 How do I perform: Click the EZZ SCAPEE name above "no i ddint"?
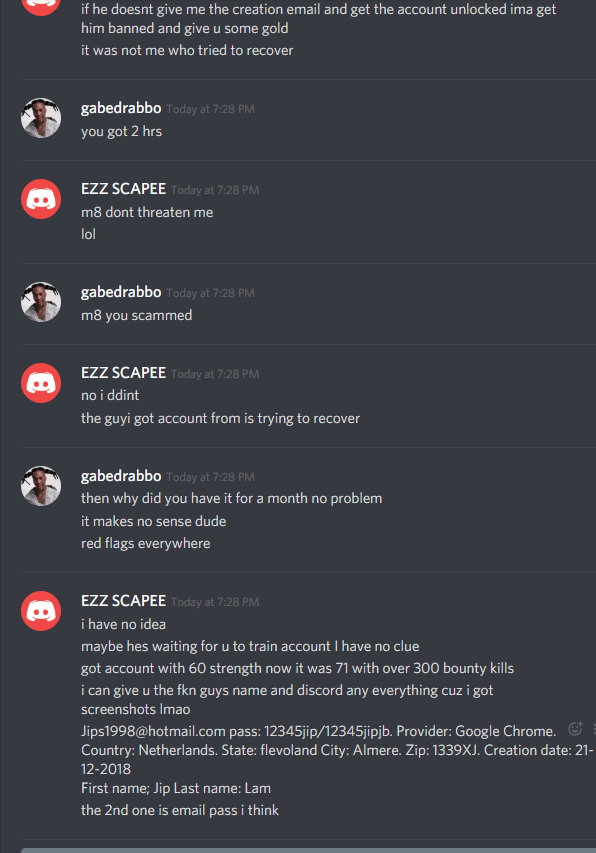[123, 373]
